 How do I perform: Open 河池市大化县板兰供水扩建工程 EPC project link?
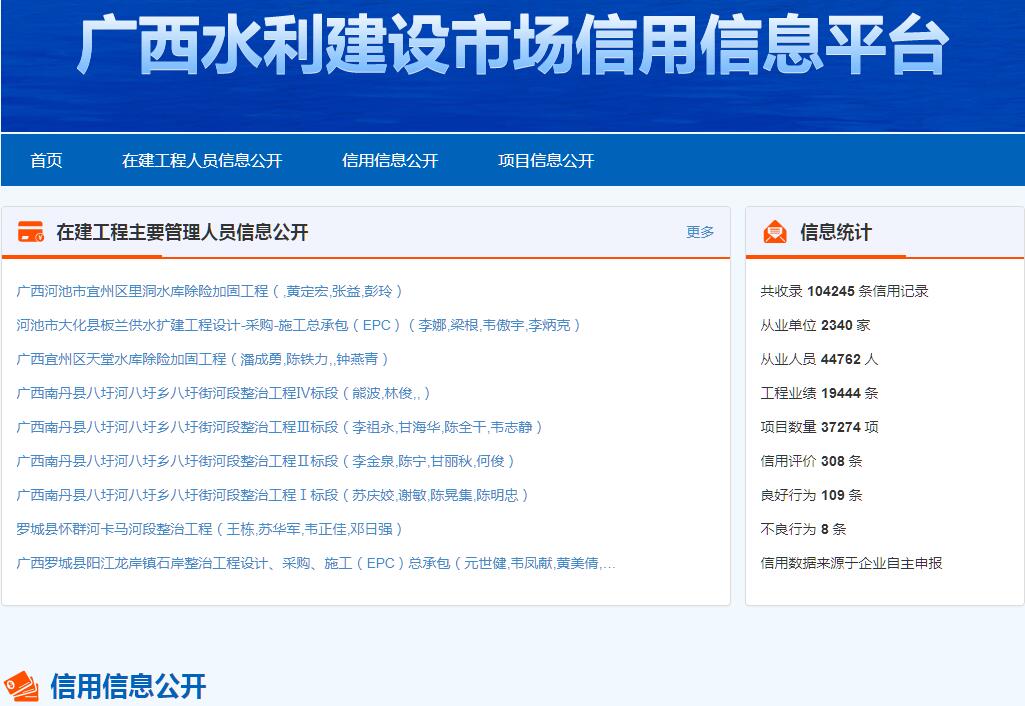[298, 325]
